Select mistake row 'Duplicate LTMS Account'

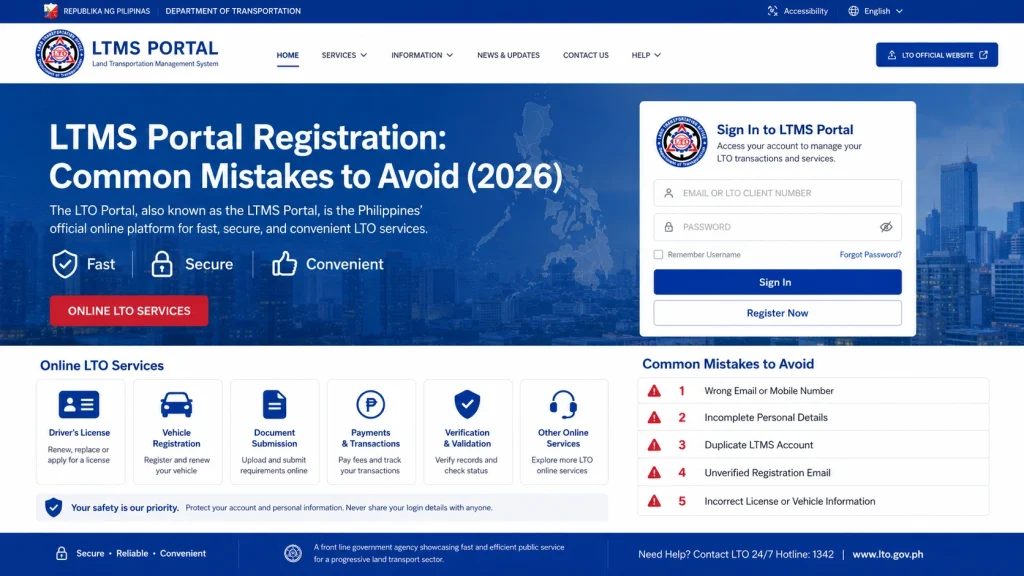(813, 445)
